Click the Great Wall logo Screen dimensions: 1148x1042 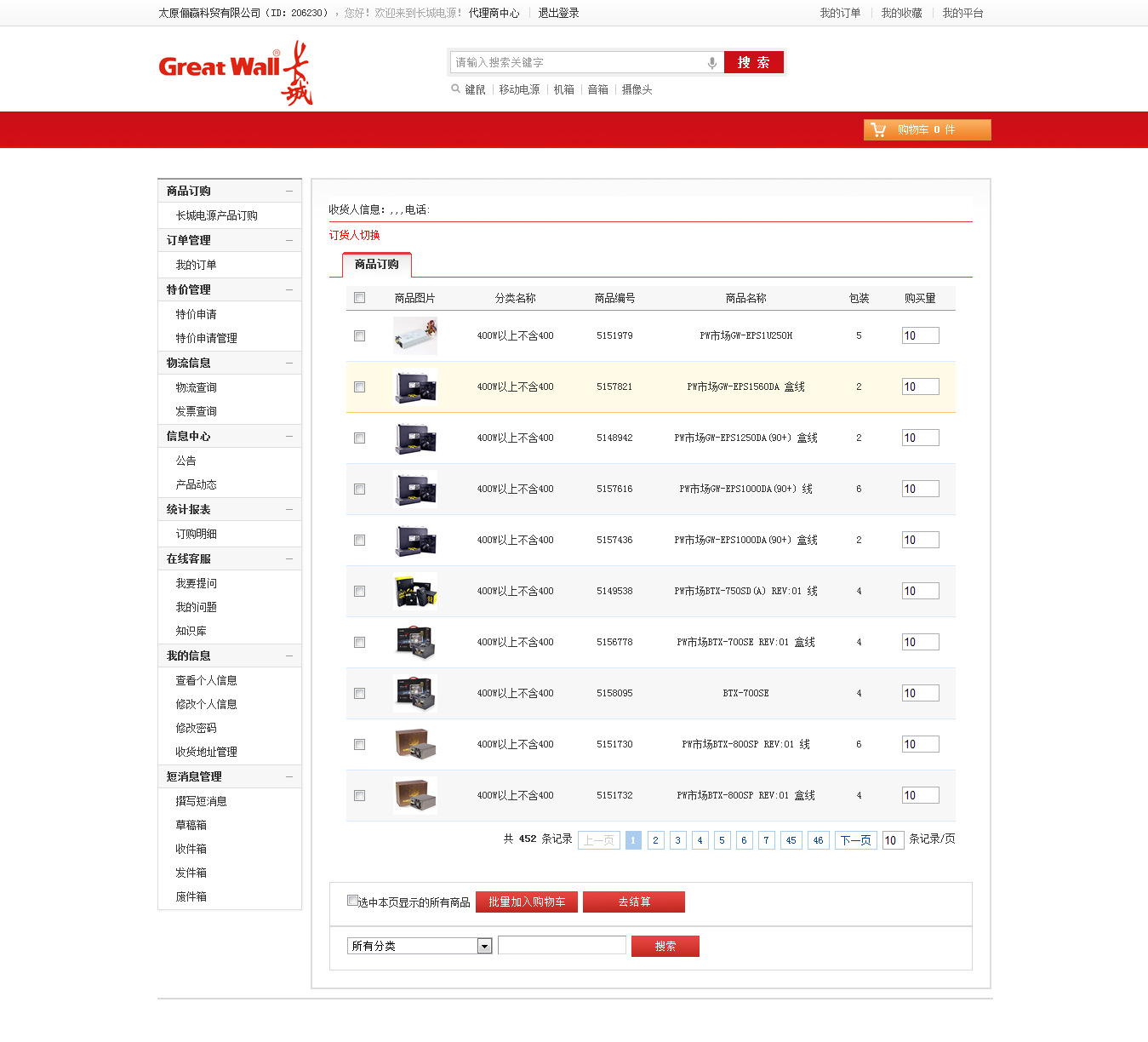pyautogui.click(x=236, y=72)
